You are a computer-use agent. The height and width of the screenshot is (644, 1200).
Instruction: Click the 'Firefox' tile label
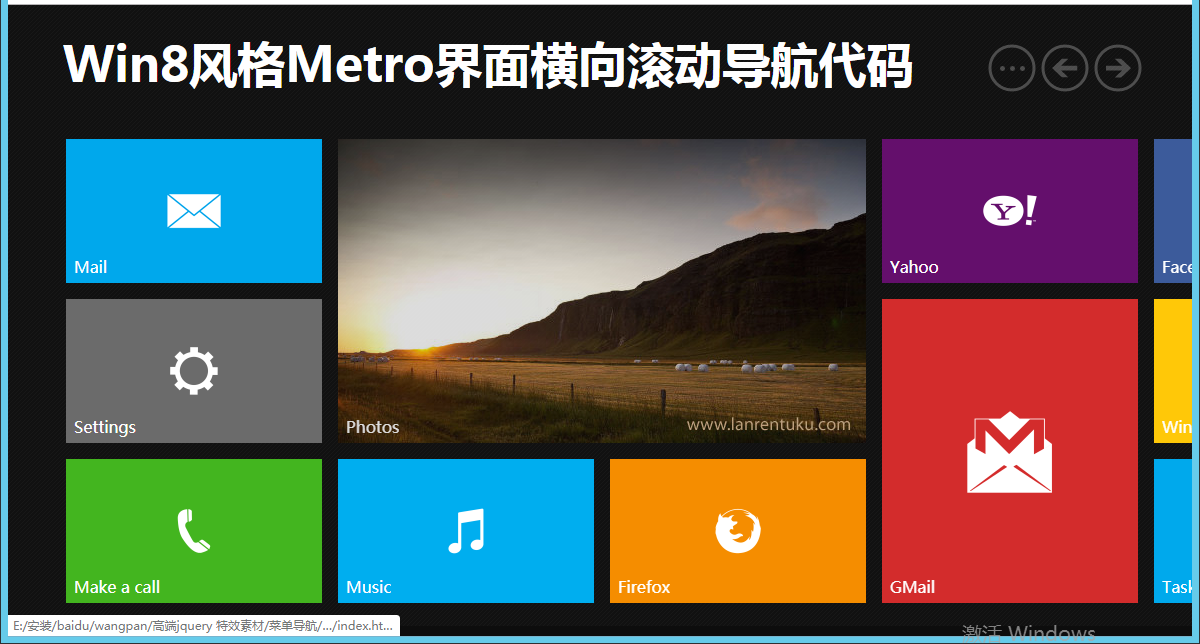pyautogui.click(x=644, y=587)
